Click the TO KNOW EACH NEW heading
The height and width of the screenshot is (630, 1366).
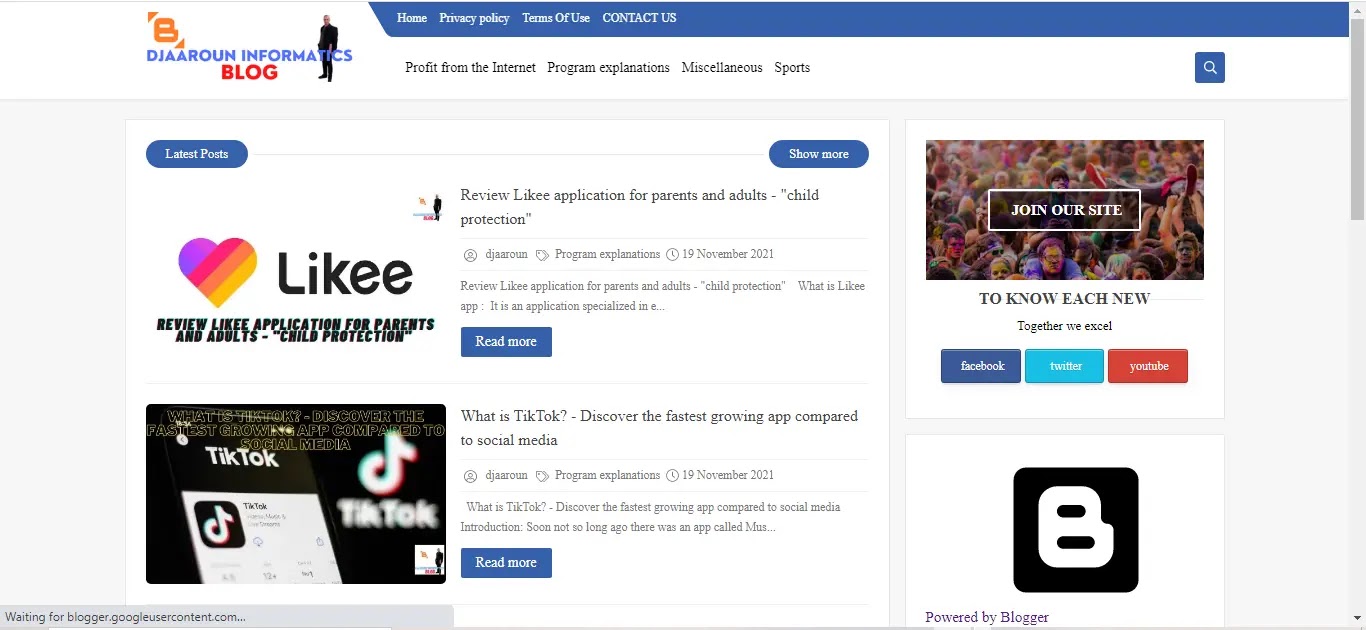pyautogui.click(x=1064, y=298)
